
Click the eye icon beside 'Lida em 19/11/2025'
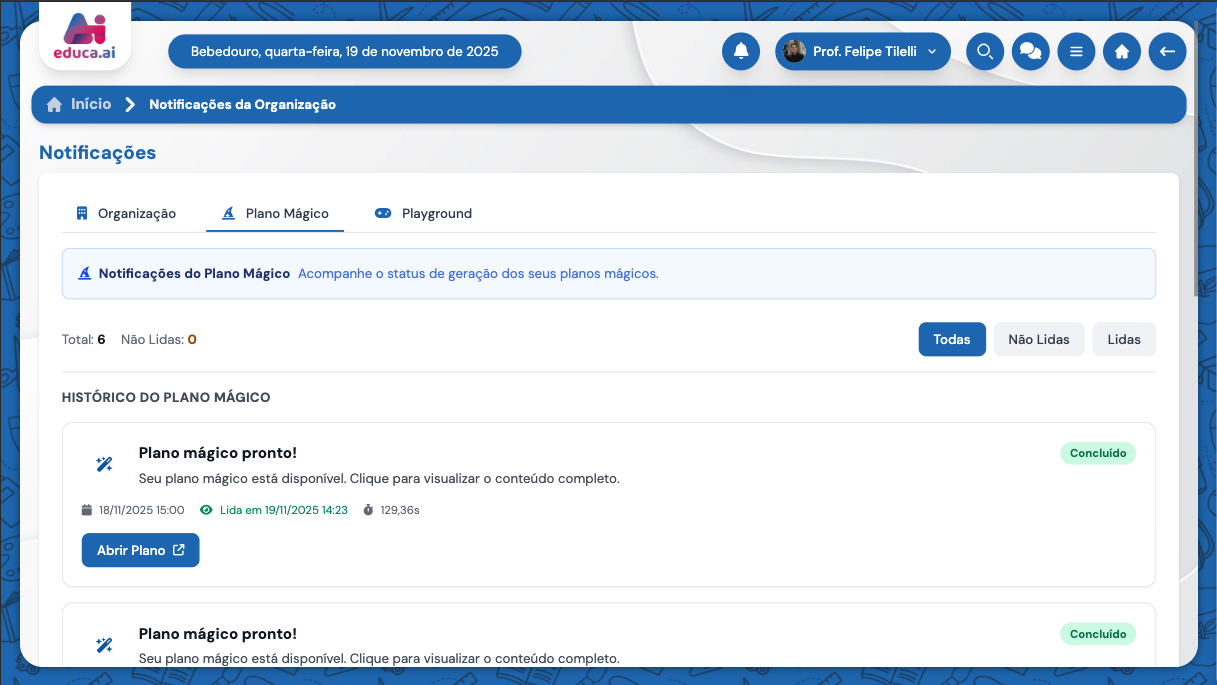pyautogui.click(x=206, y=509)
